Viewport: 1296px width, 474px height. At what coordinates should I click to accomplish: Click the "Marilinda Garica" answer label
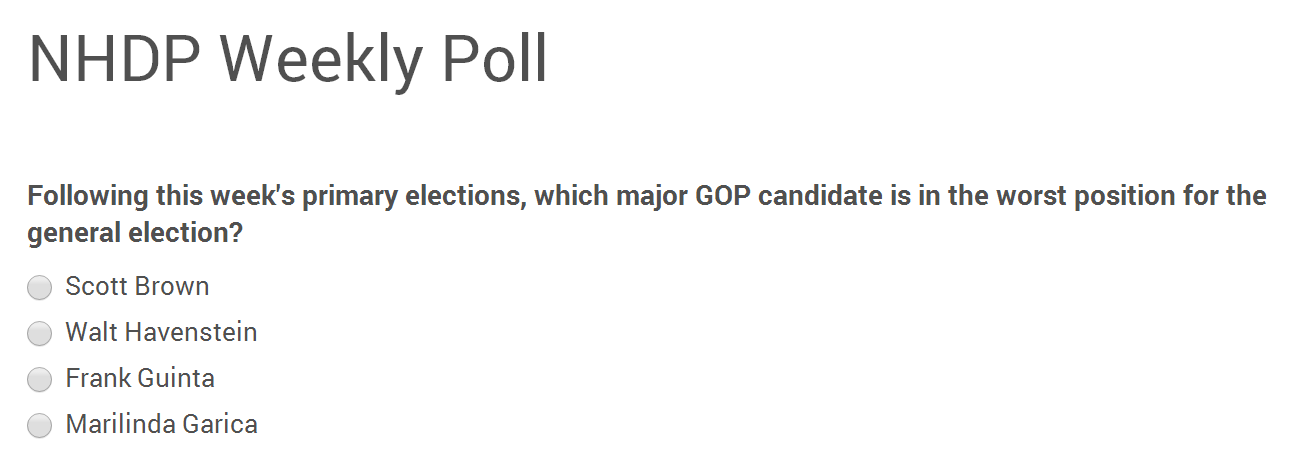(161, 425)
